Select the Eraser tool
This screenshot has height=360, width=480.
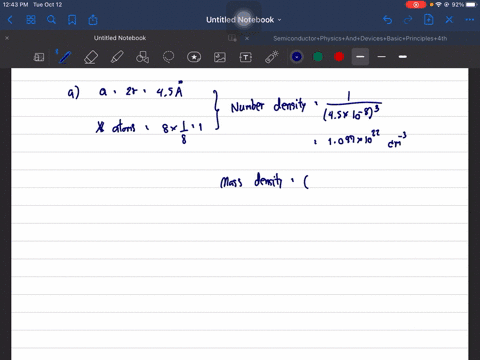tap(91, 57)
